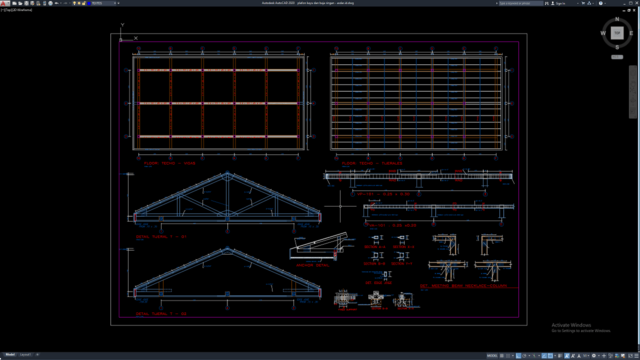Toggle Isometric drafting in status bar
Viewport: 640px width, 360px height.
(534, 356)
